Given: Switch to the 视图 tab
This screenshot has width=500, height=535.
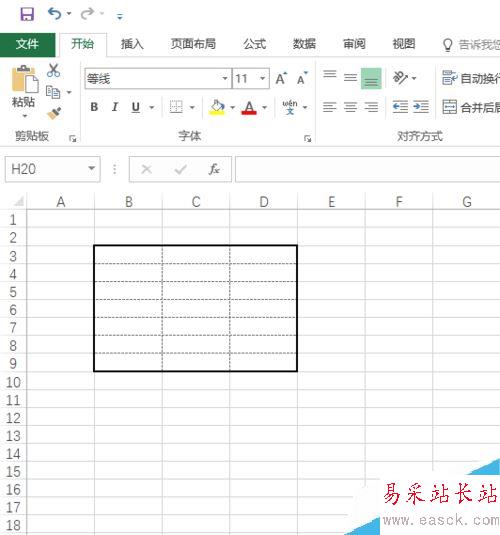Looking at the screenshot, I should (404, 44).
